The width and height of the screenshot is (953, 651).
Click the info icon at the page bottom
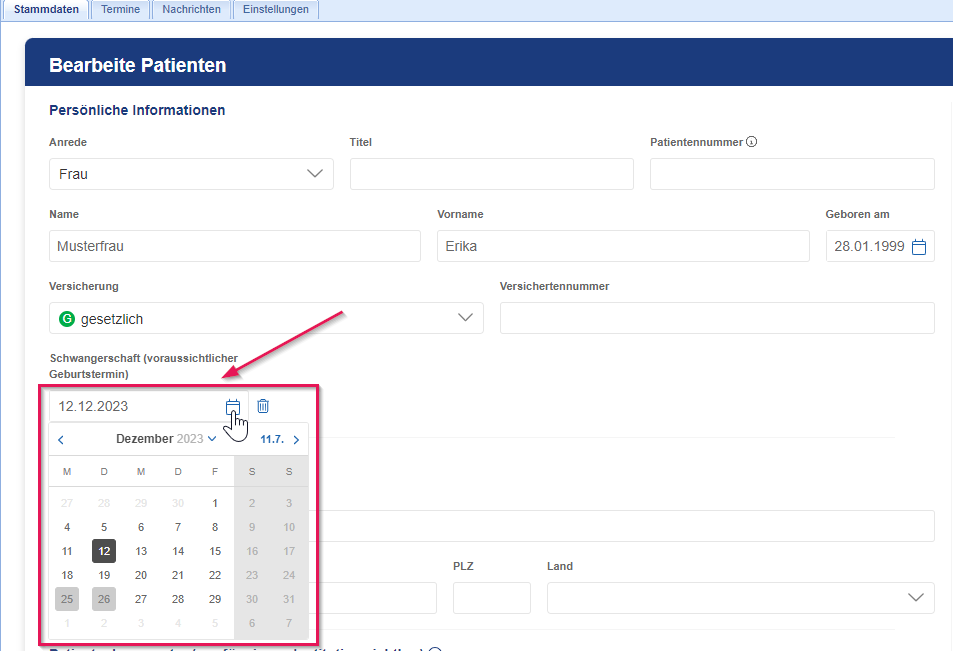click(x=435, y=649)
